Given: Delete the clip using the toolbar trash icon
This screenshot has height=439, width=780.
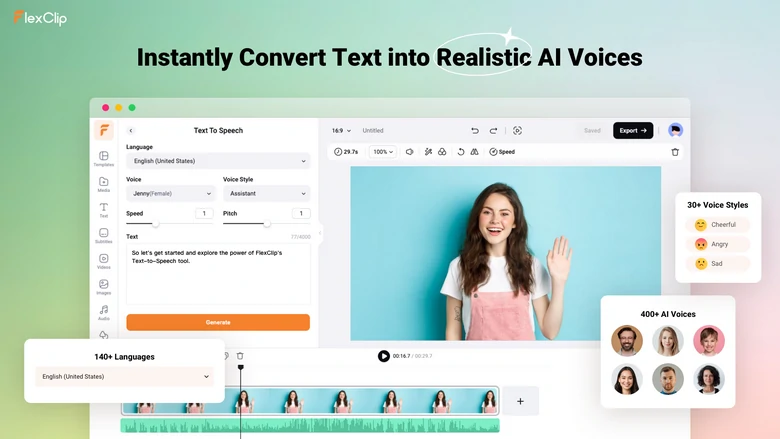Looking at the screenshot, I should point(675,152).
